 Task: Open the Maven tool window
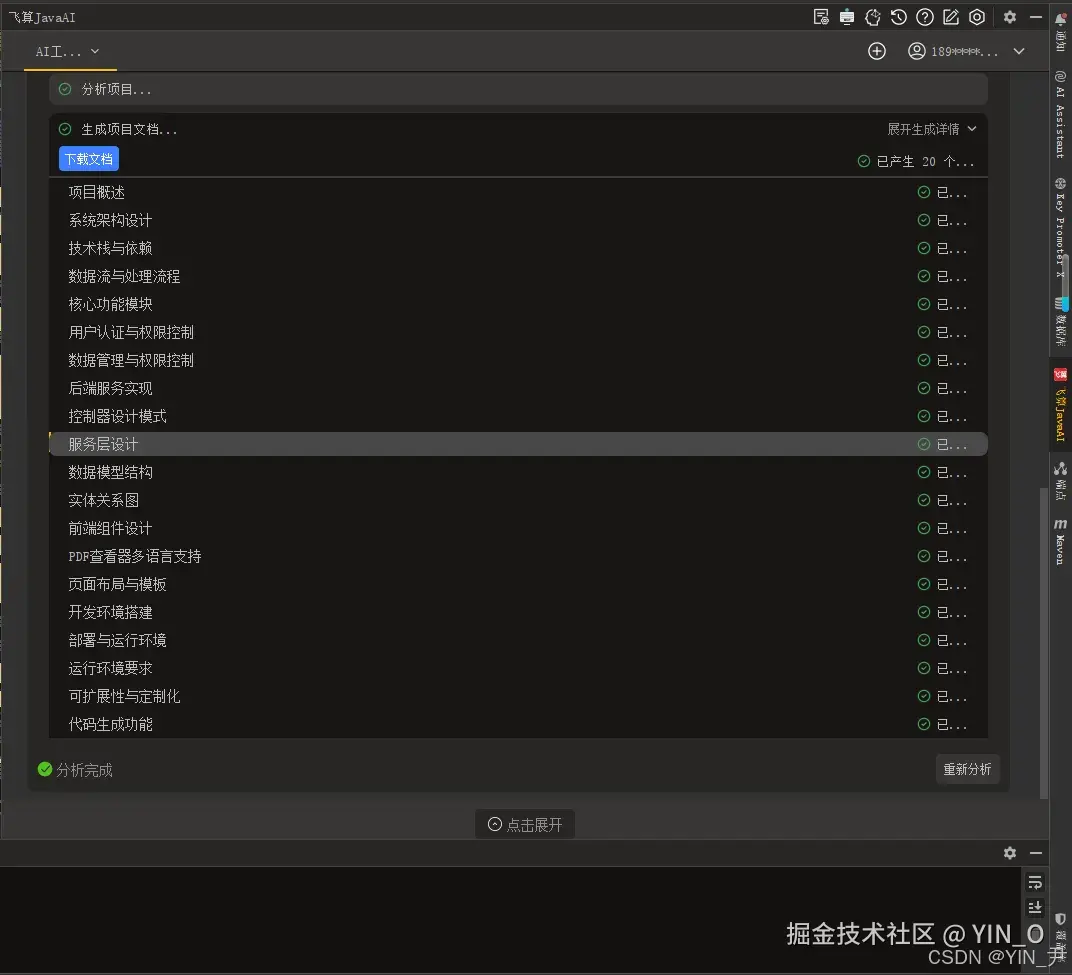pyautogui.click(x=1060, y=538)
